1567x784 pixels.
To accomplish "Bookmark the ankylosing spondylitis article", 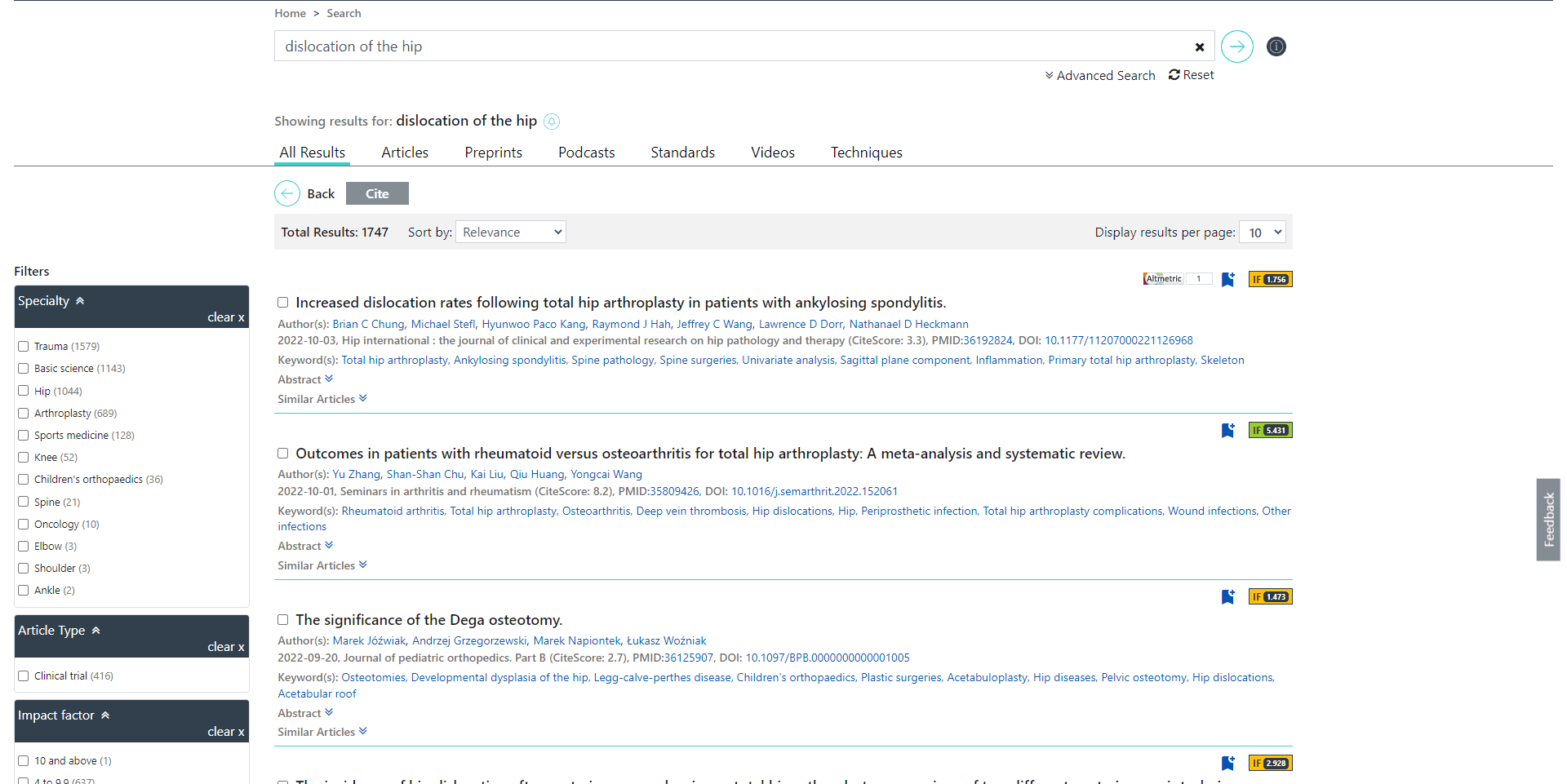I will click(1227, 280).
